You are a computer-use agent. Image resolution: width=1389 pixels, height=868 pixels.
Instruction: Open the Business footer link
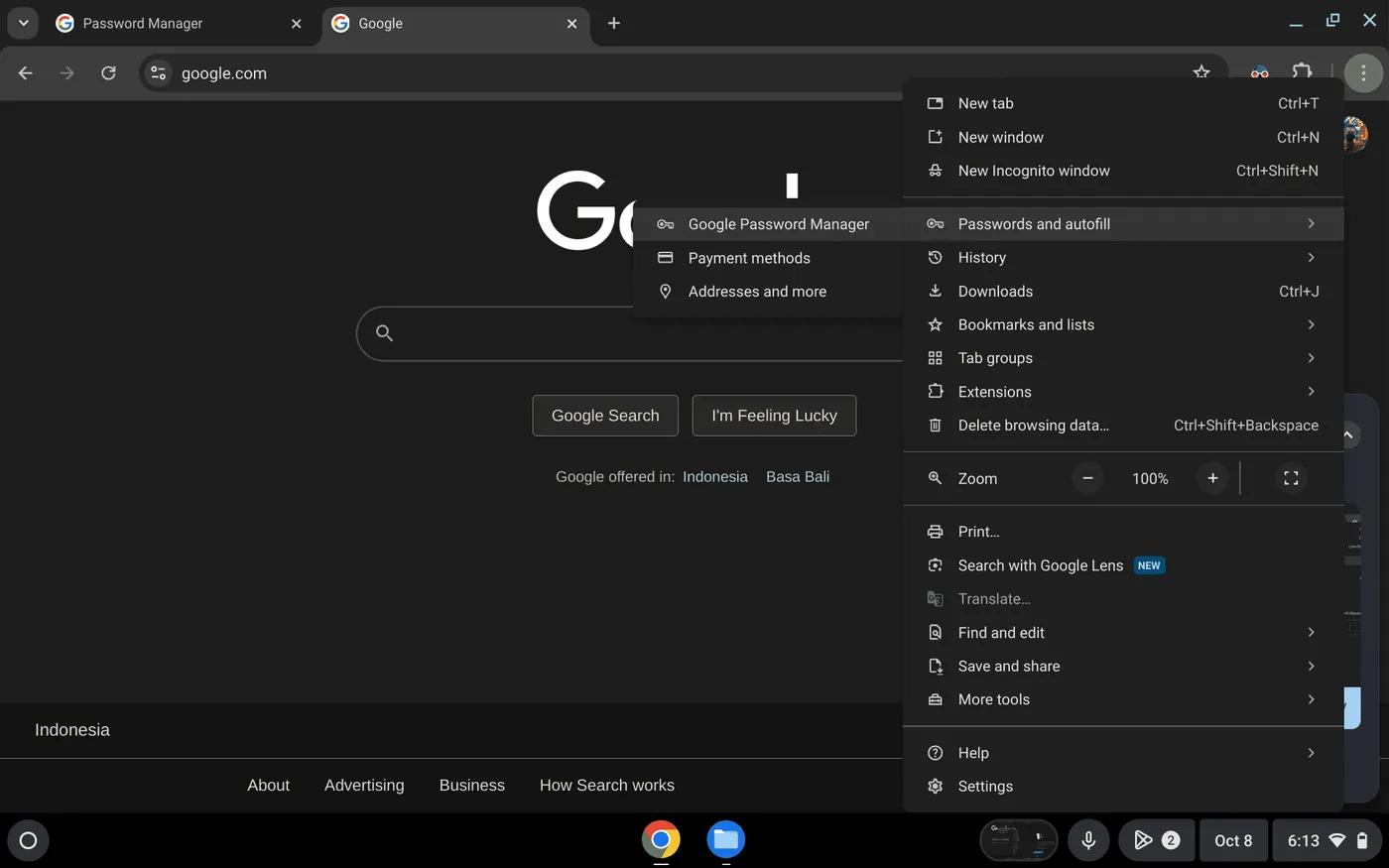point(472,786)
